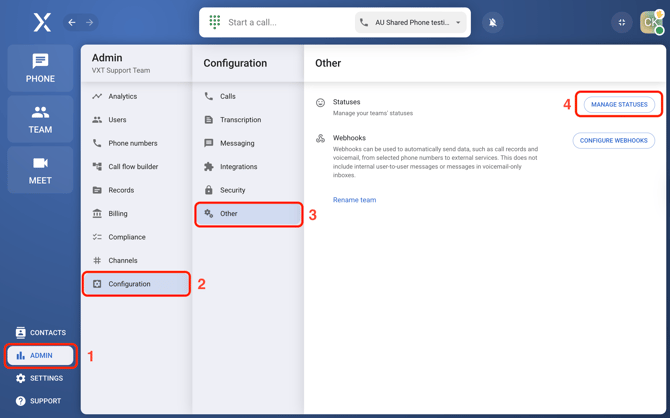
Task: Open the TEAM section
Action: tap(40, 119)
